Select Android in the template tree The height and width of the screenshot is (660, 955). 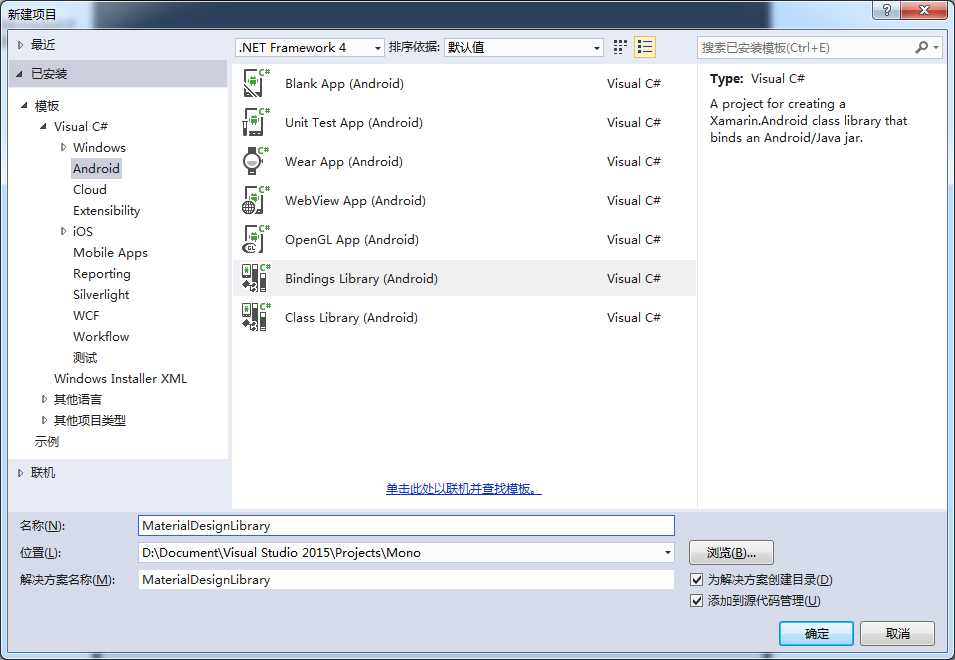click(x=96, y=169)
